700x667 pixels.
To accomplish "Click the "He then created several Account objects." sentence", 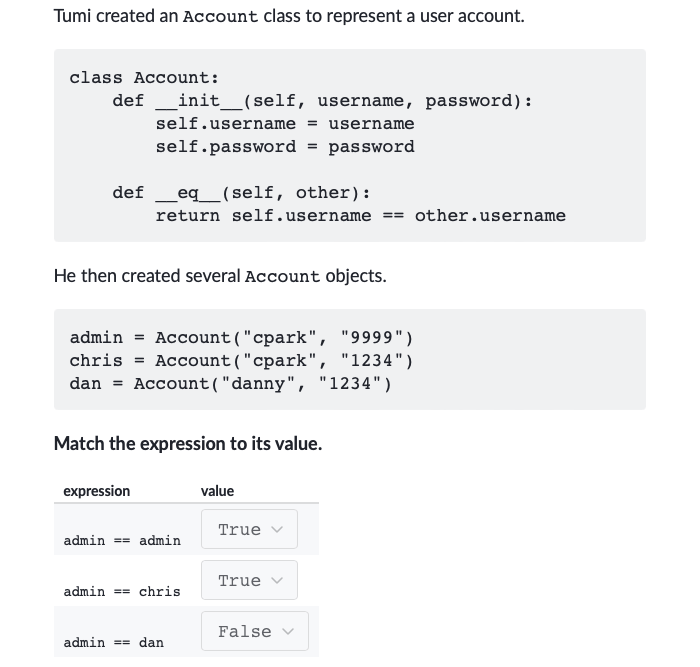I will coord(220,276).
